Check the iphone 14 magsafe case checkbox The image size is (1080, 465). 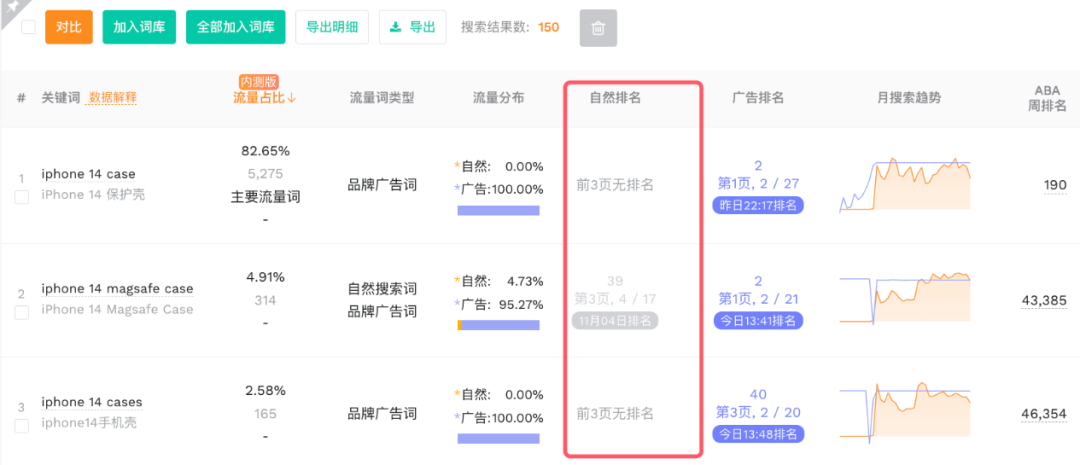(x=21, y=313)
